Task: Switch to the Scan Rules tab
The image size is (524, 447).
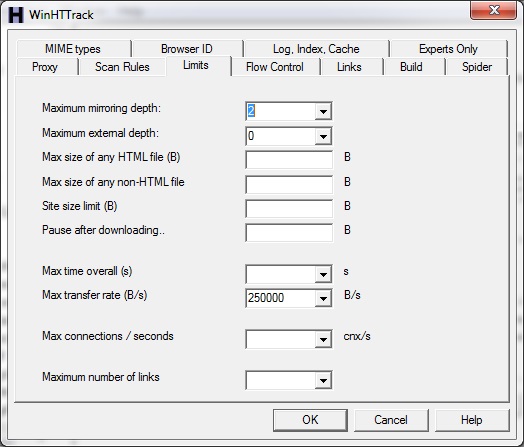Action: [x=122, y=67]
